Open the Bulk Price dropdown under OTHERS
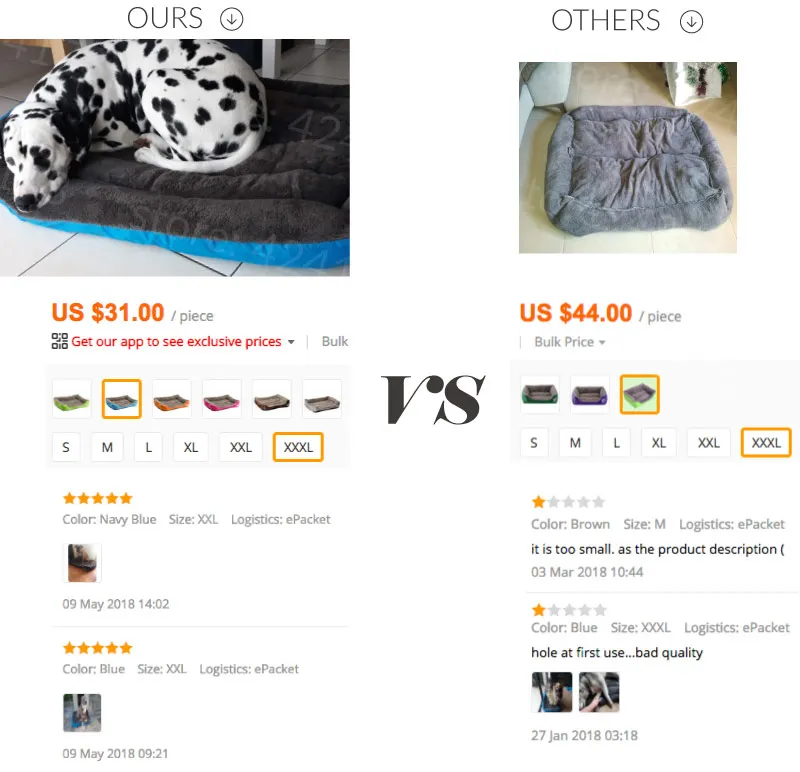800x772 pixels. click(x=569, y=342)
